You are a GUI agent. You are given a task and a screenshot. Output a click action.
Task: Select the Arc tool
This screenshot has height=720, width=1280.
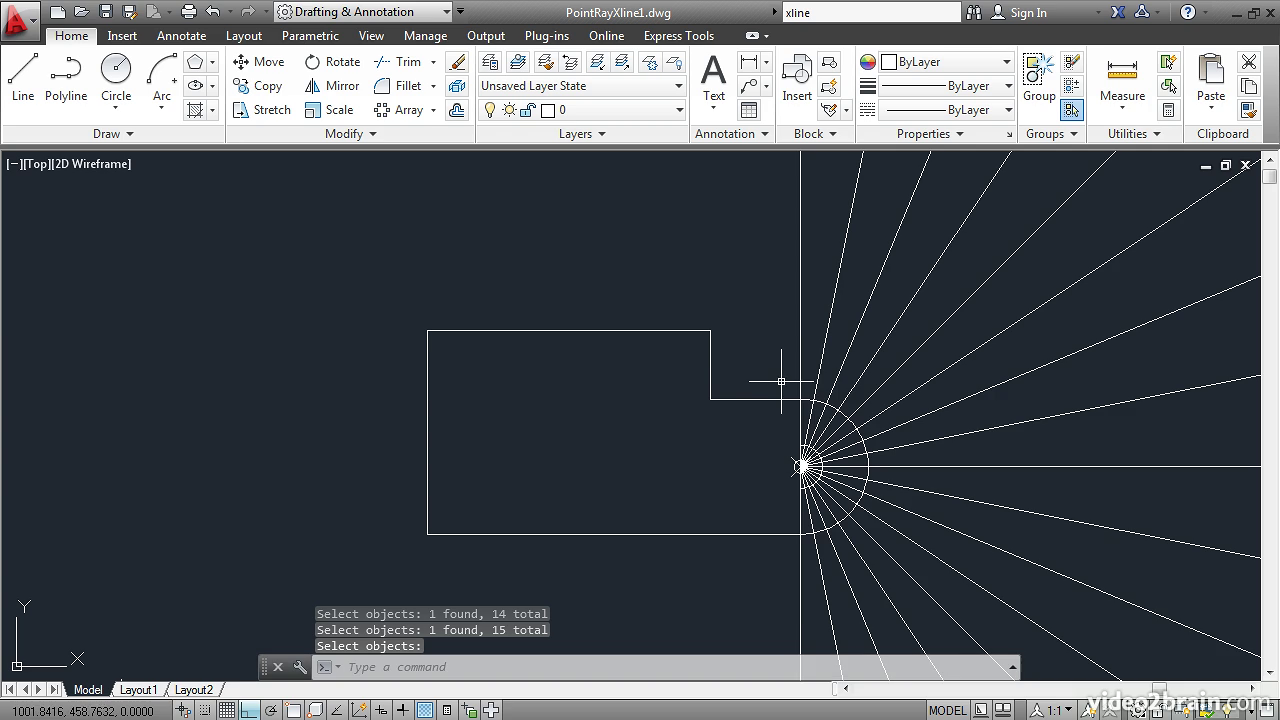coord(161,78)
